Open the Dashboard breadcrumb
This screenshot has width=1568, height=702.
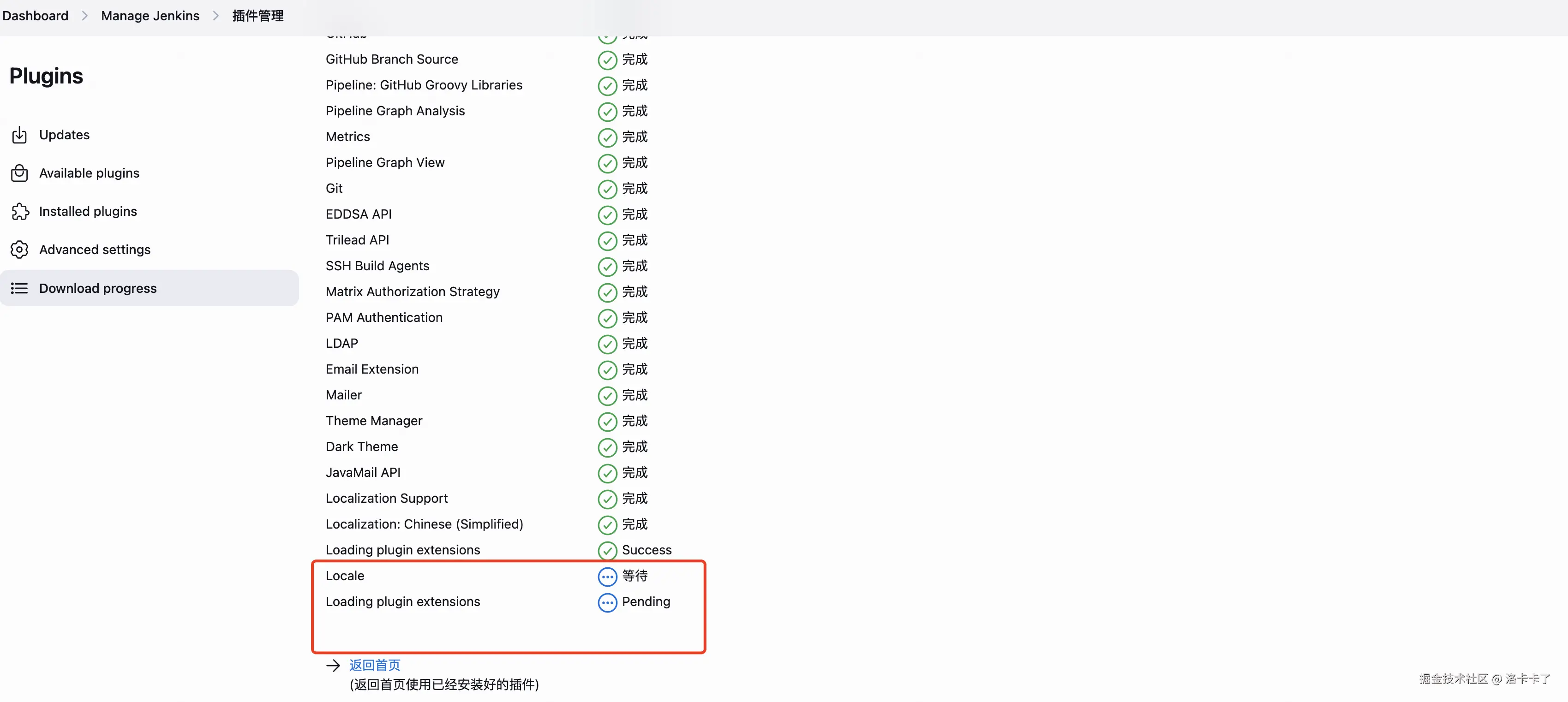tap(36, 16)
